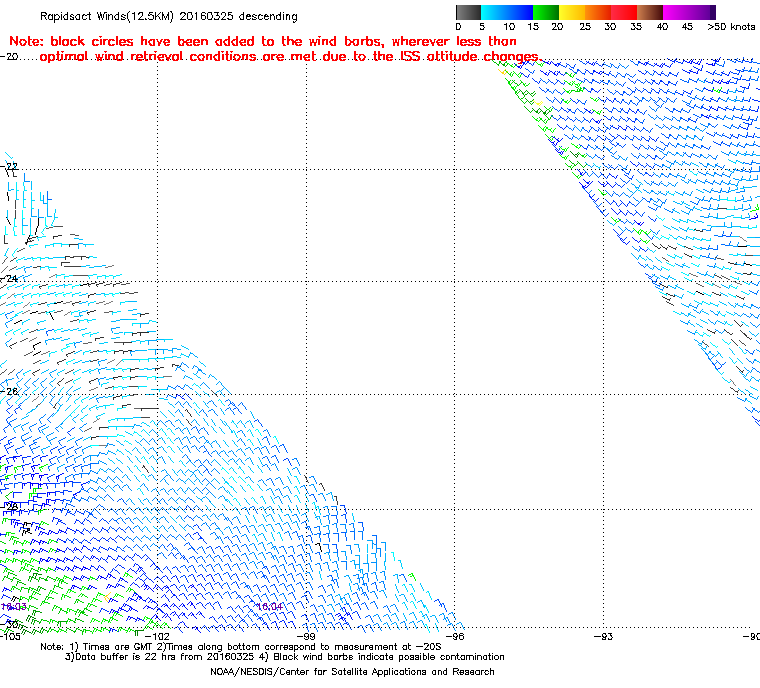Click the "Note: 1) Times are GMT" footer line

(241, 647)
